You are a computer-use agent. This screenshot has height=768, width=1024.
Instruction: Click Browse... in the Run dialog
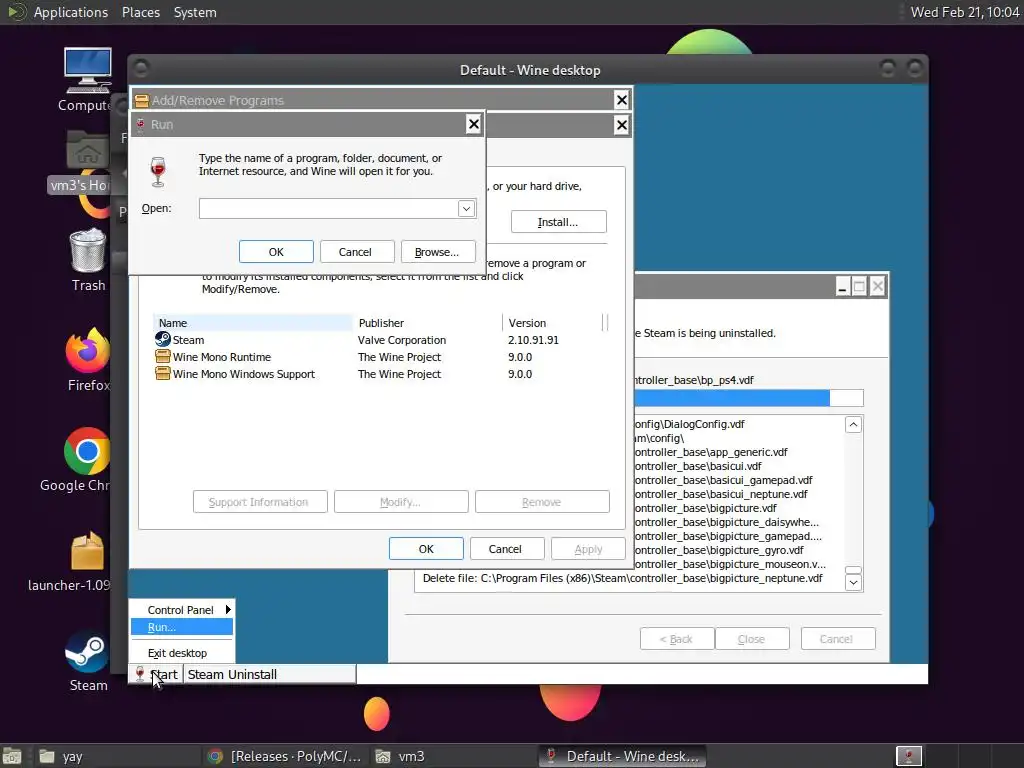pos(437,252)
